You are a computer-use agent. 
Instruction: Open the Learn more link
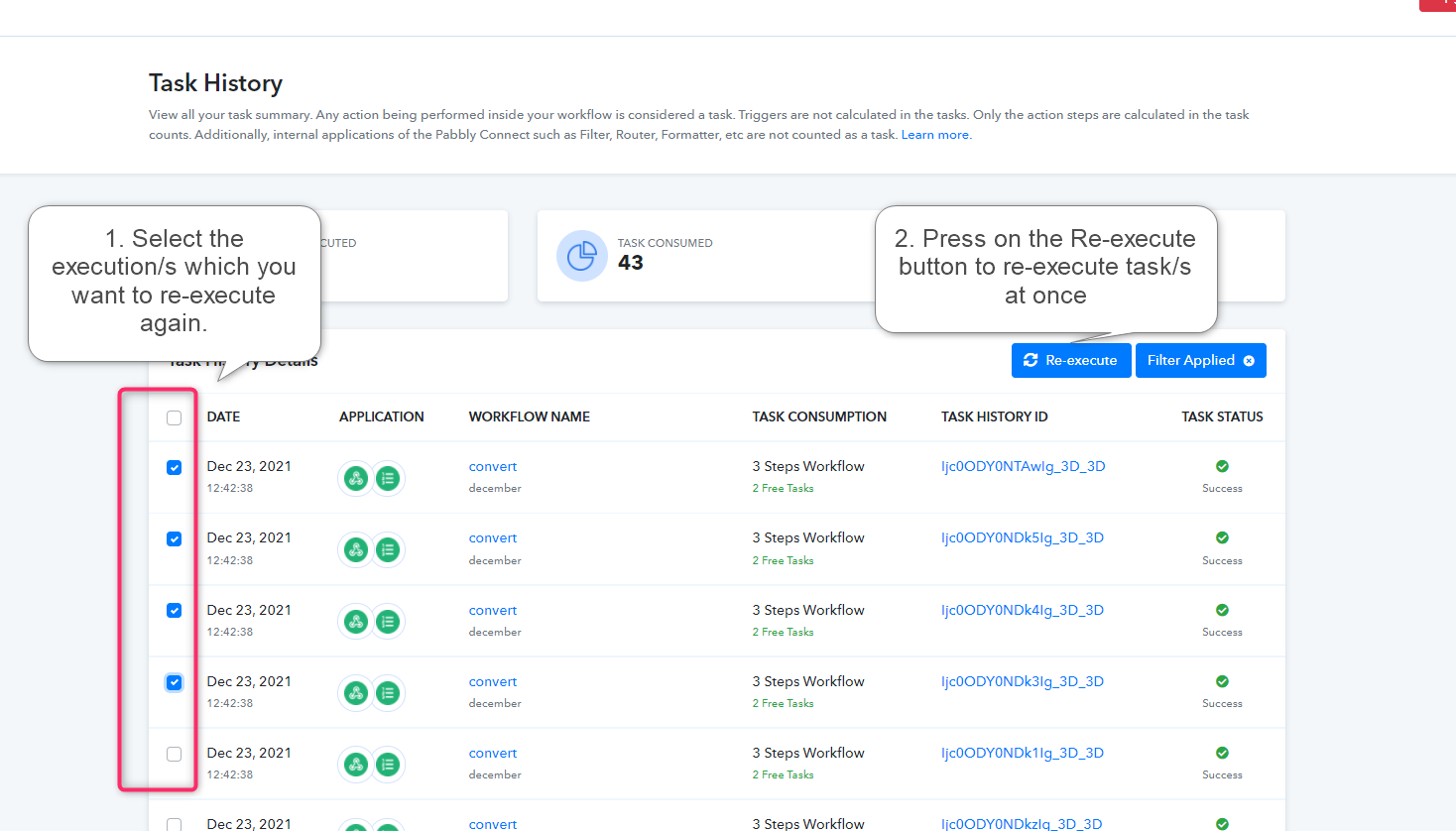coord(935,135)
